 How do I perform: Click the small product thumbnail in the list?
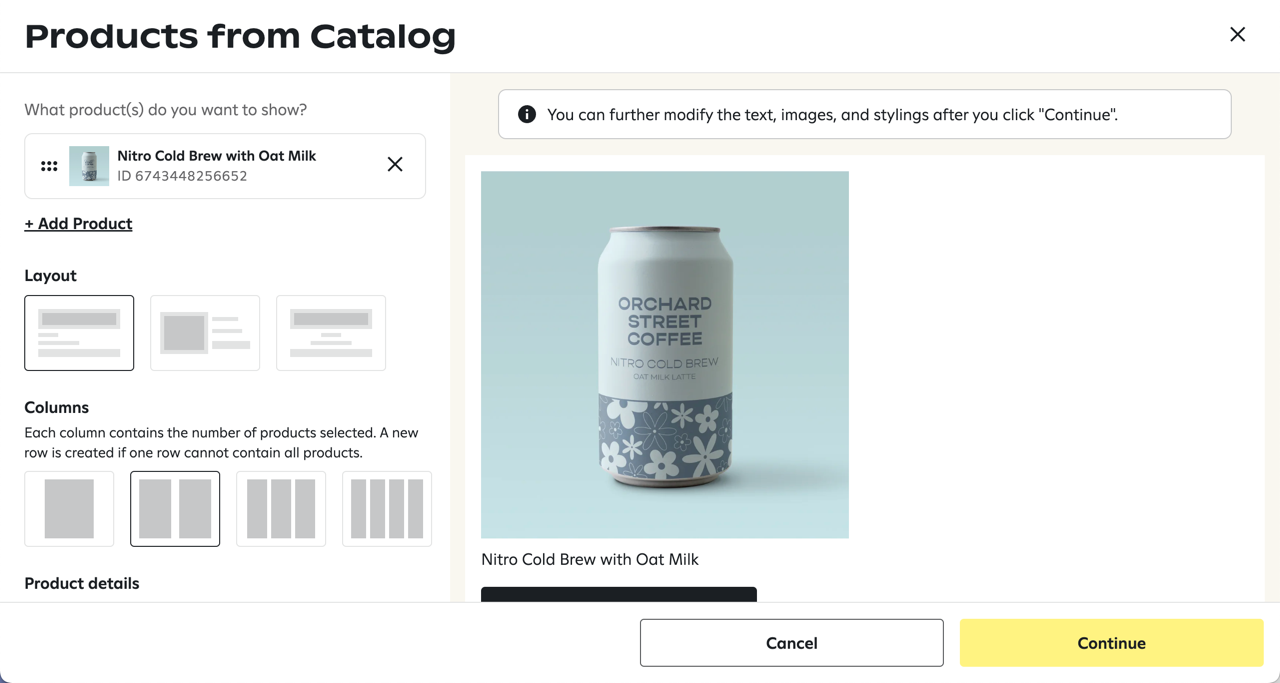click(x=89, y=166)
